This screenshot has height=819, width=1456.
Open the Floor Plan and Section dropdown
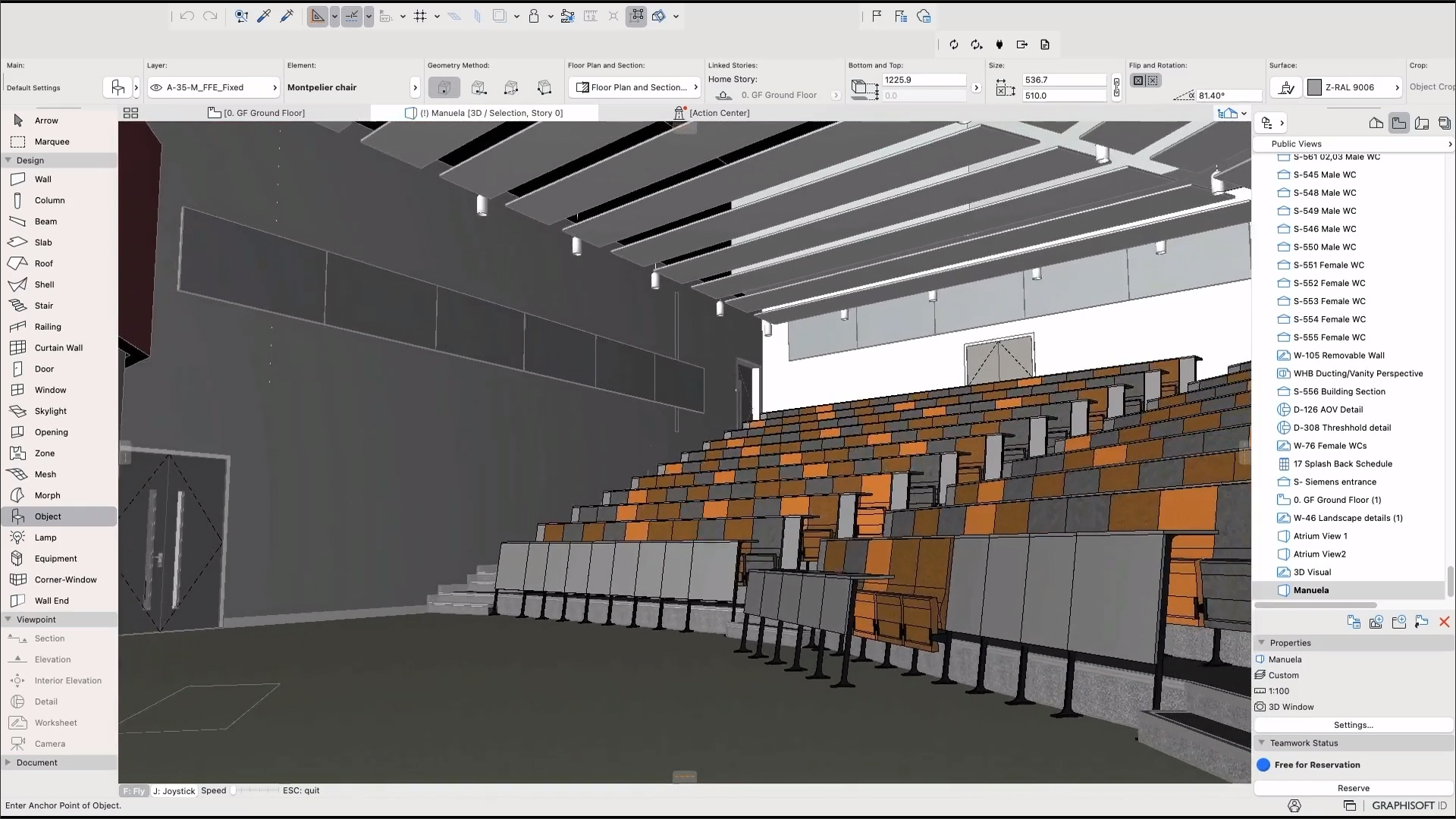click(636, 88)
